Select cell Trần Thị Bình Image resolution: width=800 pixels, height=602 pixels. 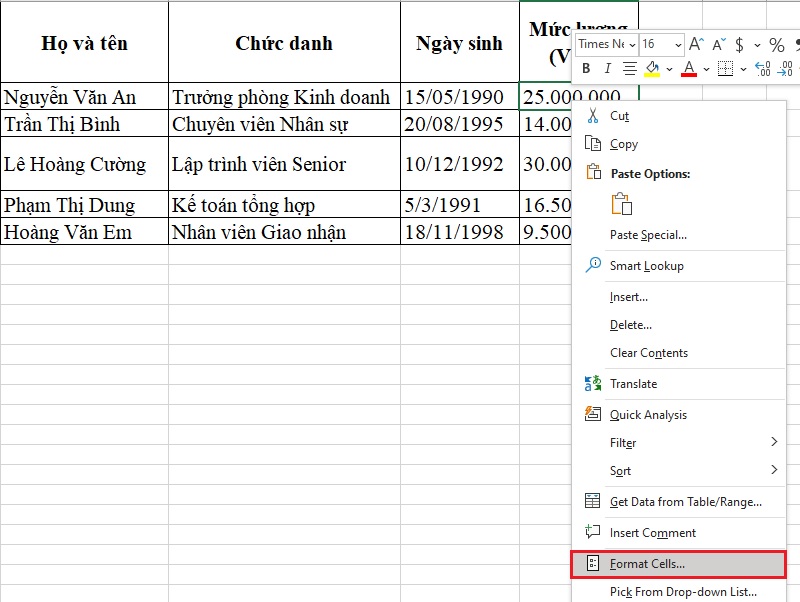[x=84, y=123]
